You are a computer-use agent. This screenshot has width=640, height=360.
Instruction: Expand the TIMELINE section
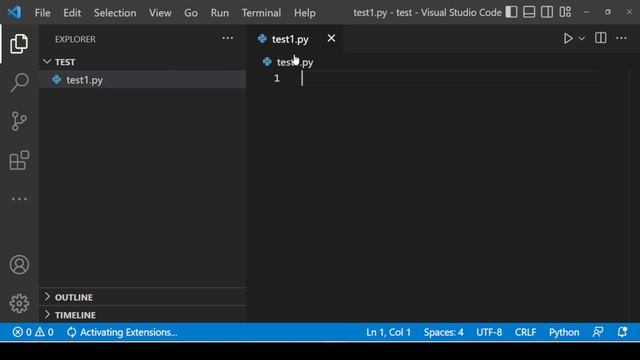142,315
